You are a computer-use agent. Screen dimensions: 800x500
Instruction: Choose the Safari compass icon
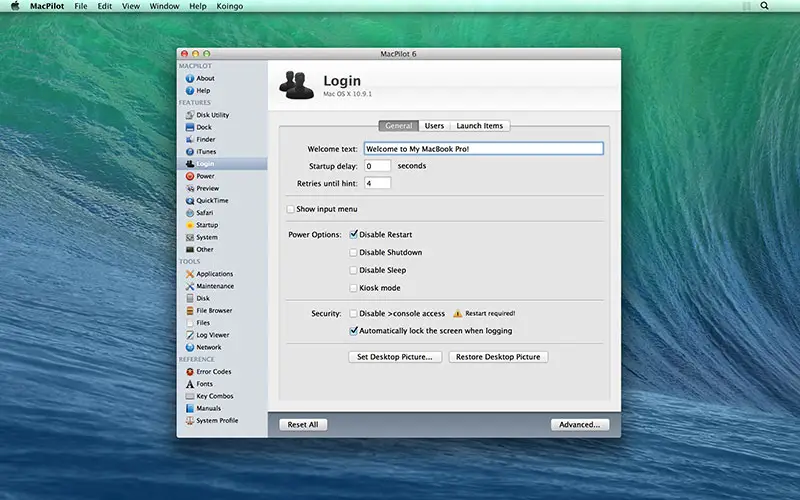click(x=190, y=213)
